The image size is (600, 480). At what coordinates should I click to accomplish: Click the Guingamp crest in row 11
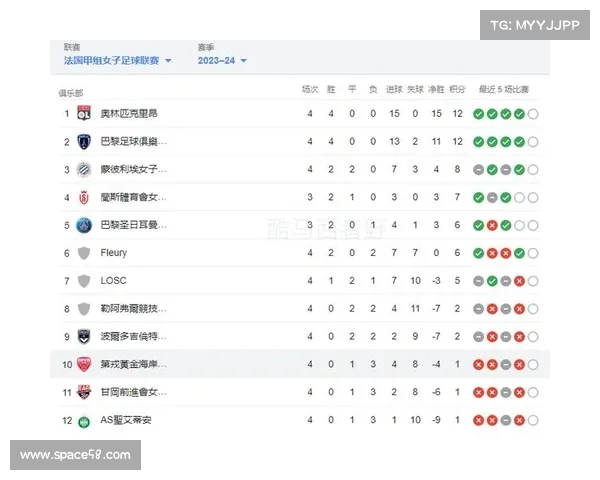click(84, 392)
